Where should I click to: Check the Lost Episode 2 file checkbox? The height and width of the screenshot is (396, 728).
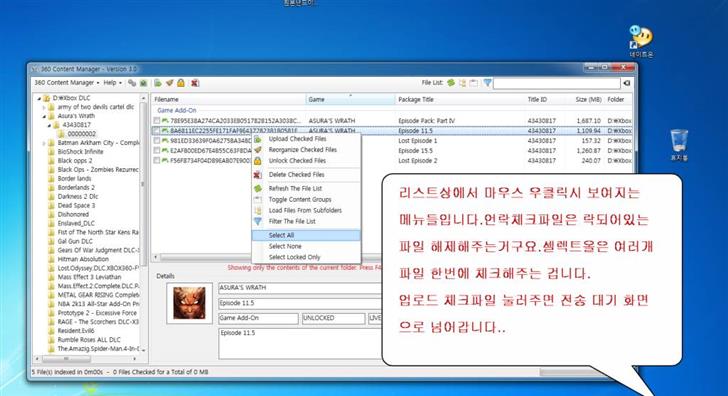click(x=157, y=161)
